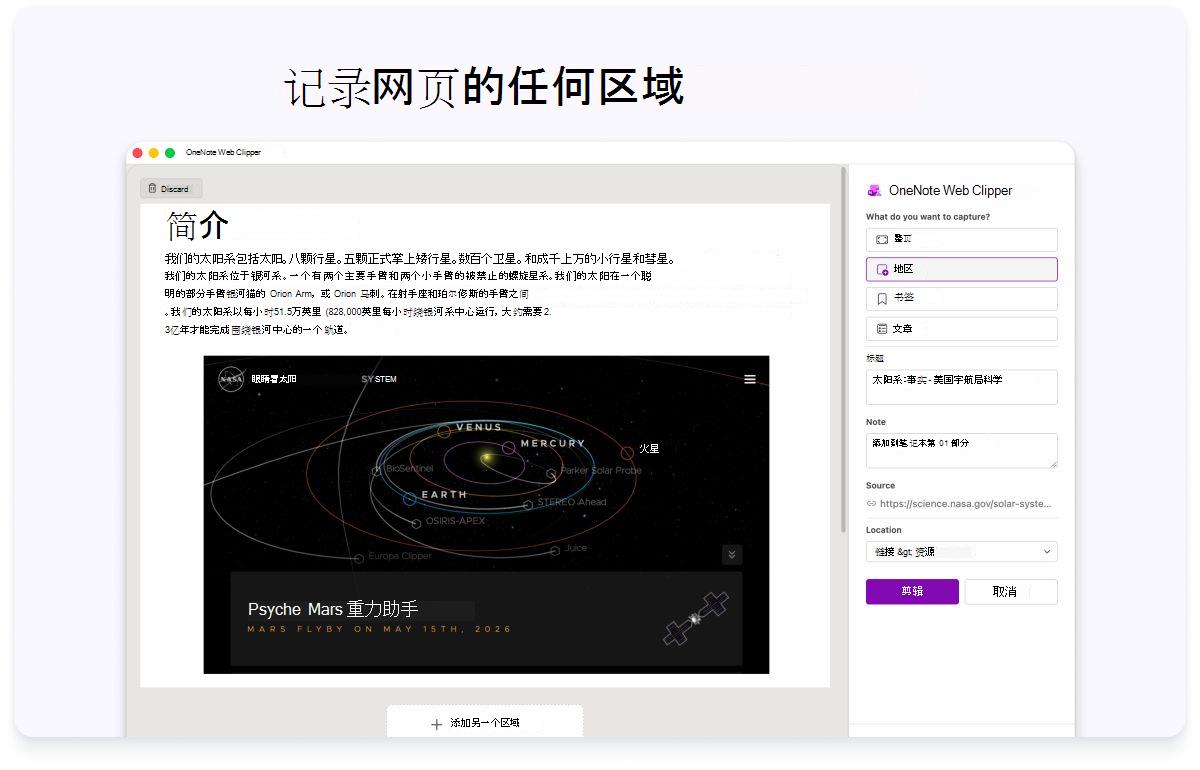Click the Psyche spacecraft illustration icon
Viewport: 1200px width, 770px height.
coord(696,618)
